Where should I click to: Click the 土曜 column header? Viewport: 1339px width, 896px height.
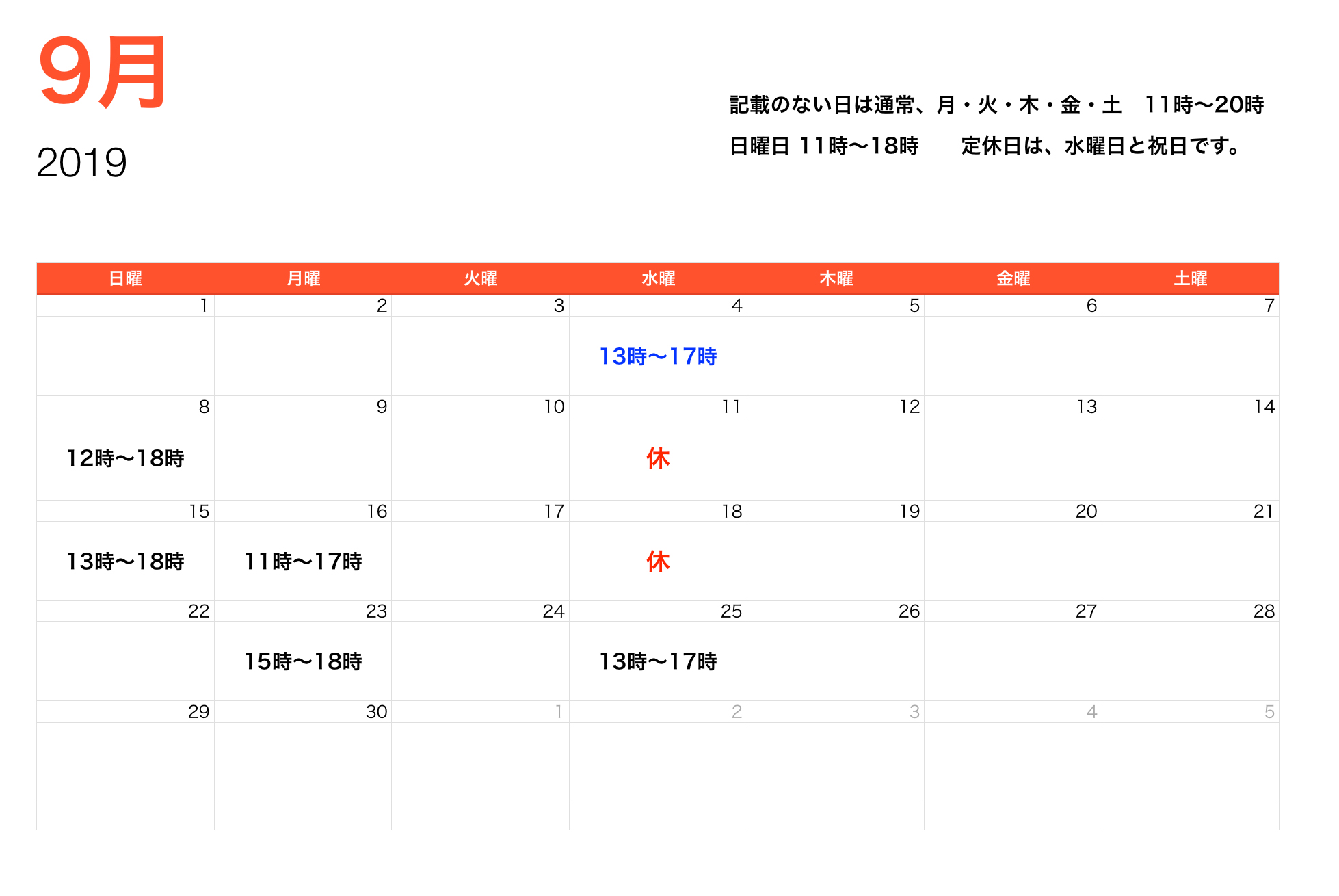click(x=1191, y=278)
